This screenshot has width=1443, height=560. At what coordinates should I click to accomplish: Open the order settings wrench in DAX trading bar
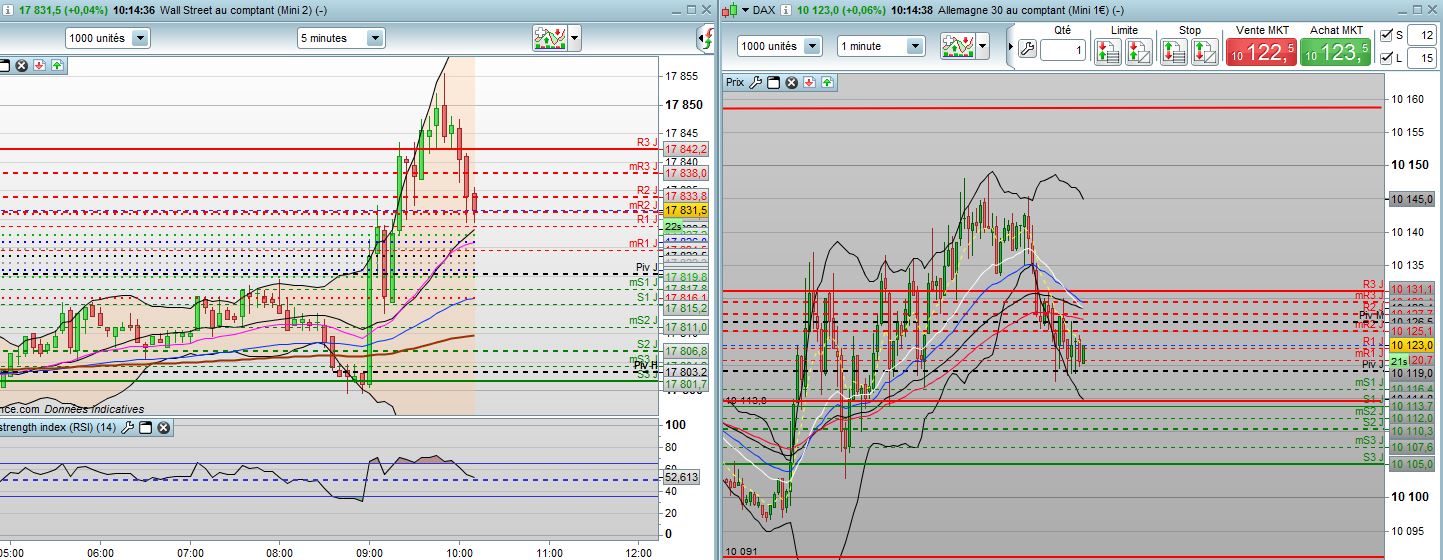(x=1027, y=49)
